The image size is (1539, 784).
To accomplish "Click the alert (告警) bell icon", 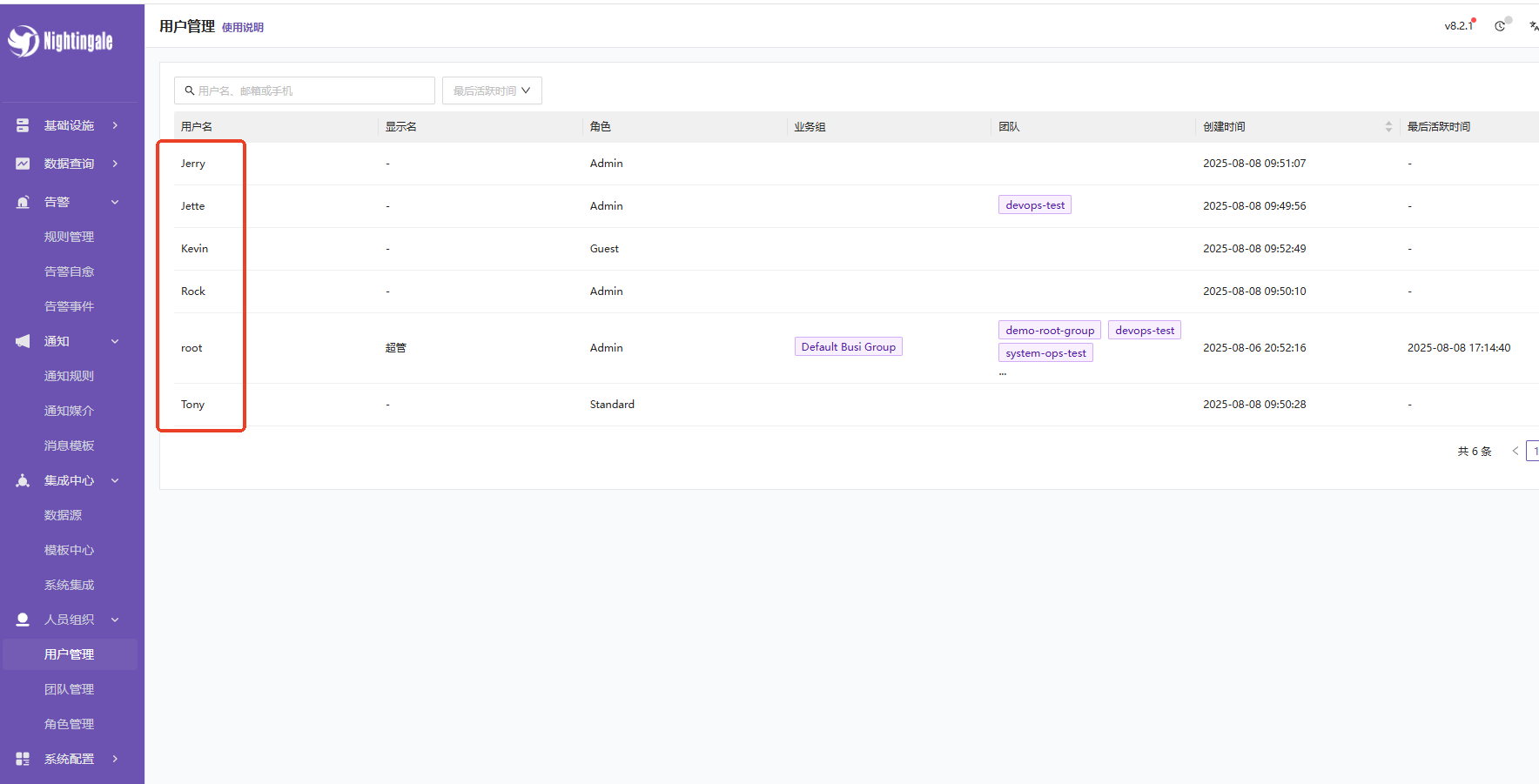I will click(23, 202).
